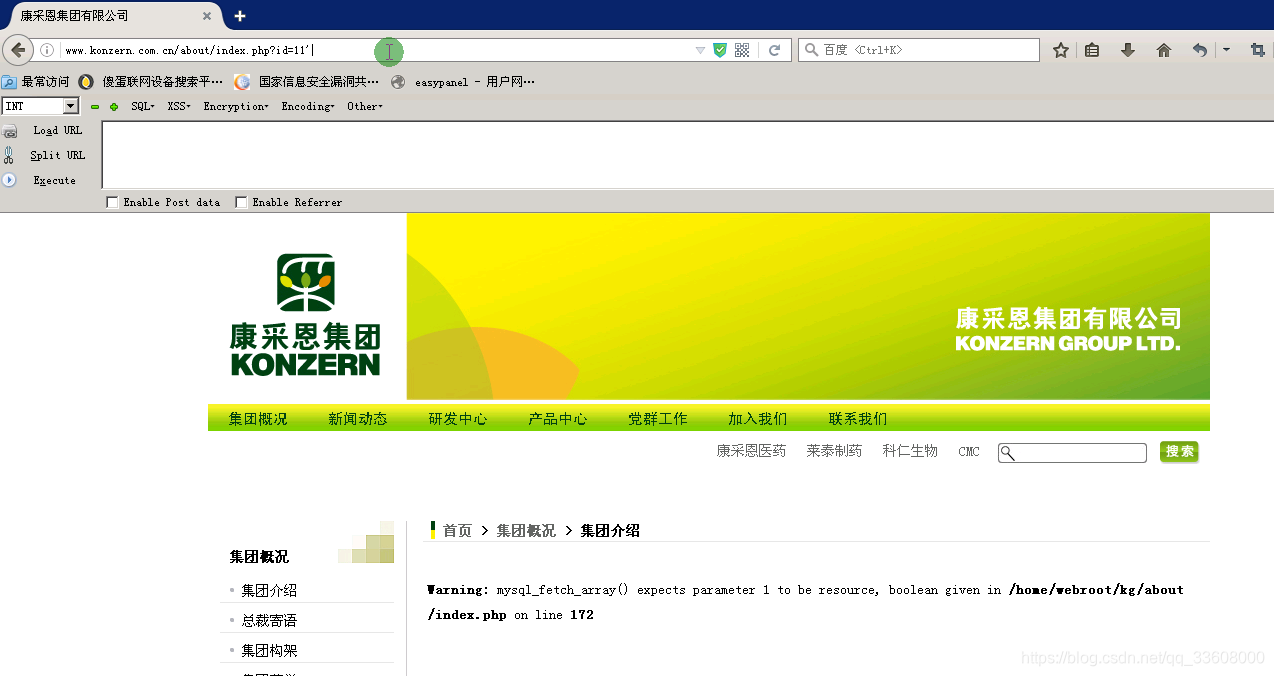Go back using the browser back arrow
The height and width of the screenshot is (676, 1274).
pos(18,50)
